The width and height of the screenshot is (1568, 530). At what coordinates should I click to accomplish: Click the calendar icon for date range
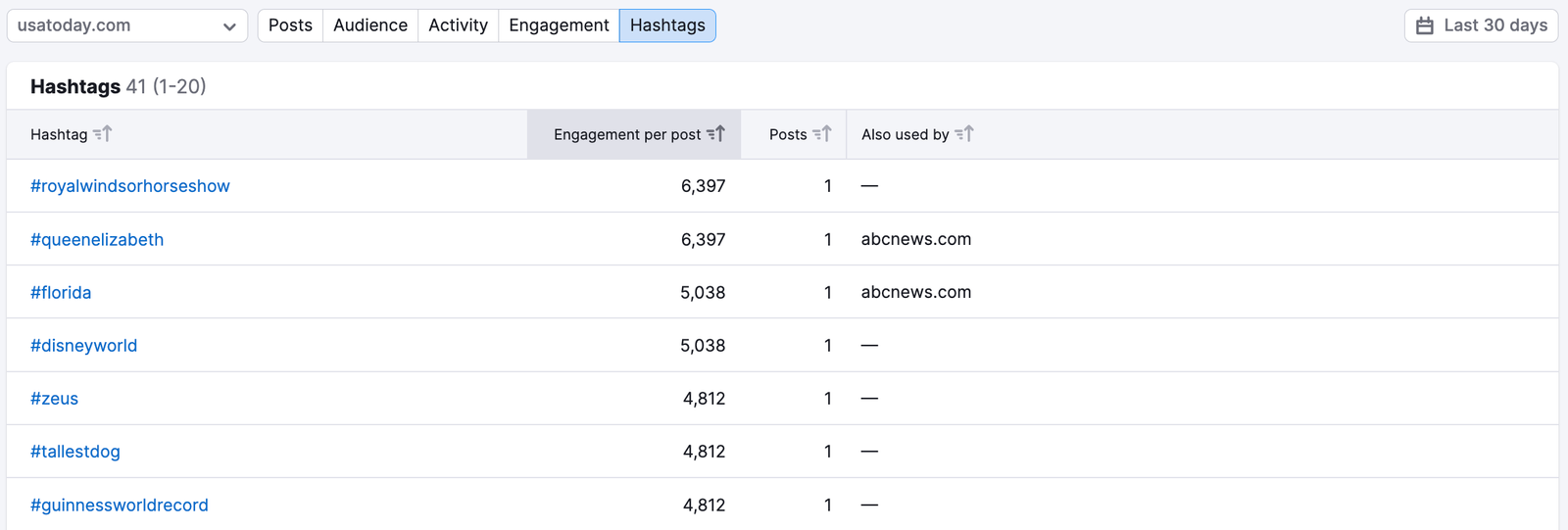pyautogui.click(x=1425, y=25)
